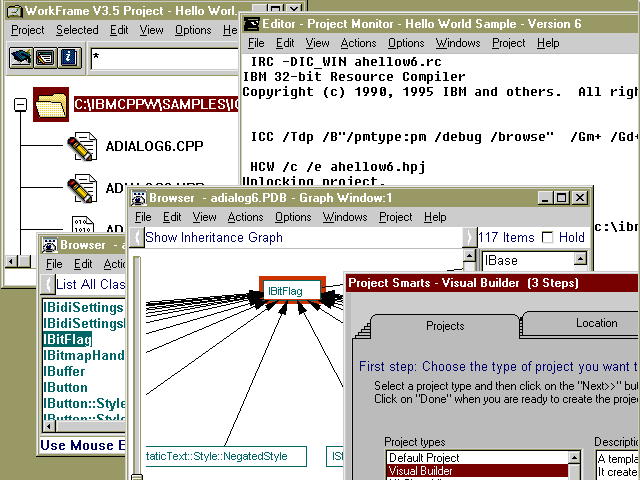Viewport: 640px width, 480px height.
Task: Select IBitFlag in the class list
Action: [x=67, y=340]
